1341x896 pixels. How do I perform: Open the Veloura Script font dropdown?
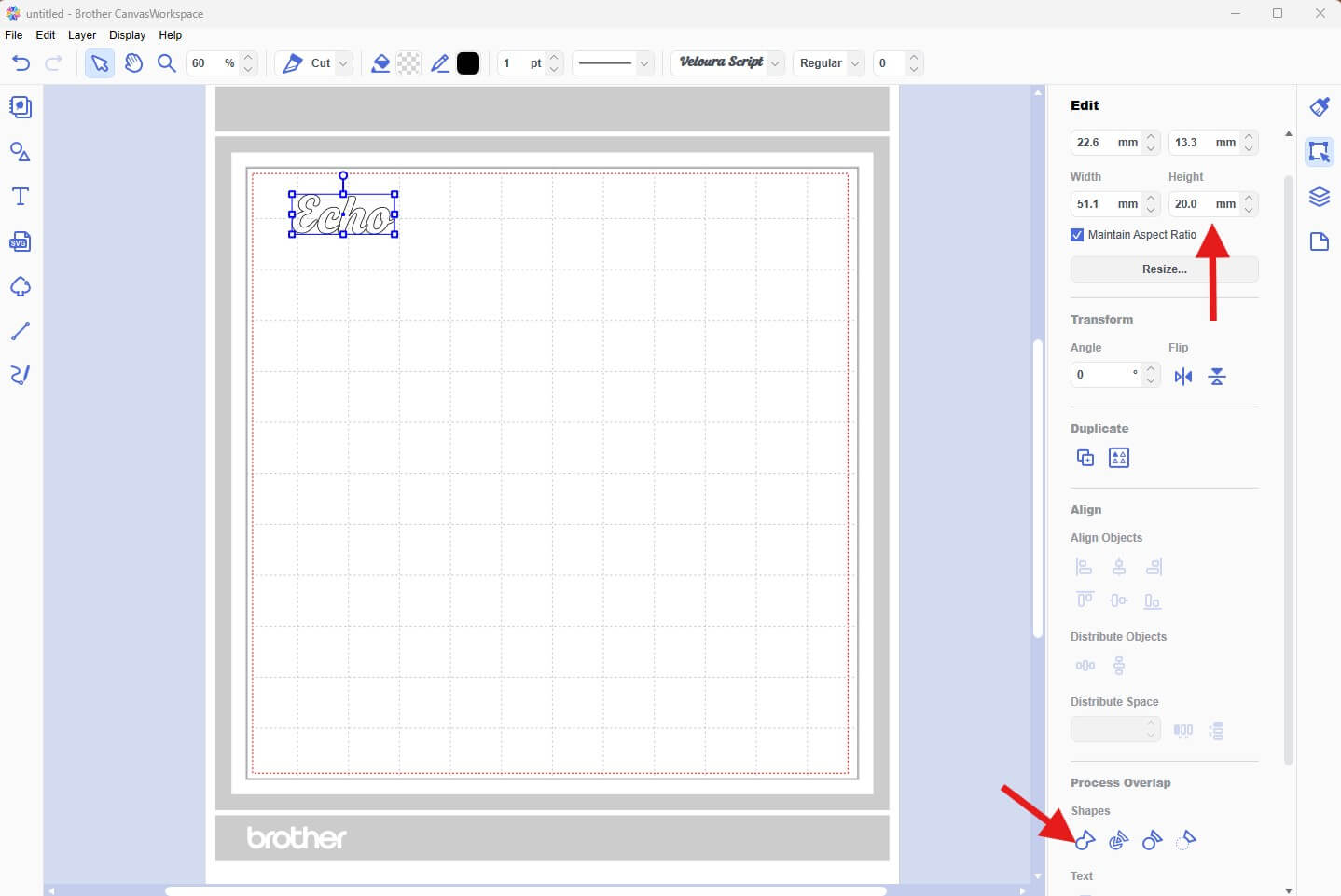tap(777, 63)
